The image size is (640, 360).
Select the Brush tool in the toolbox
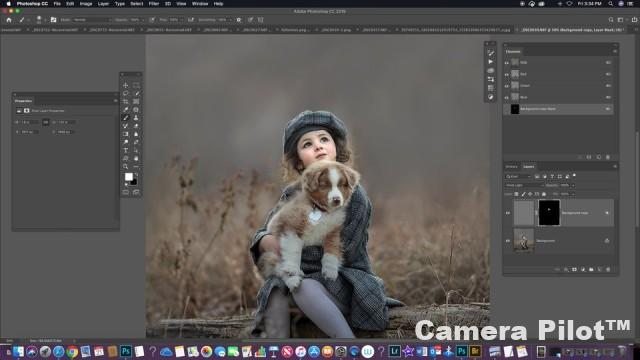click(x=126, y=118)
